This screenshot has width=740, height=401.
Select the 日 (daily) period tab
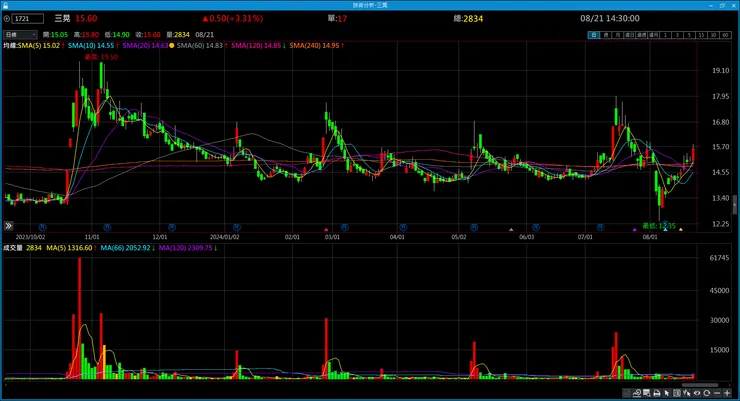[593, 35]
